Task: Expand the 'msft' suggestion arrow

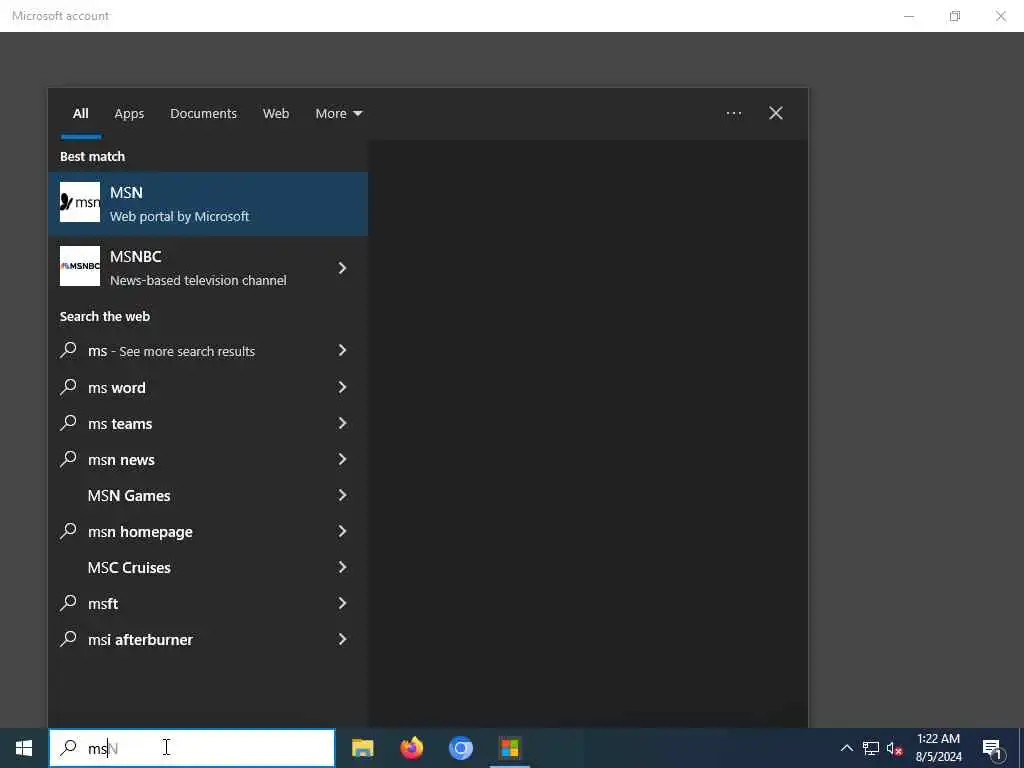Action: pos(342,603)
